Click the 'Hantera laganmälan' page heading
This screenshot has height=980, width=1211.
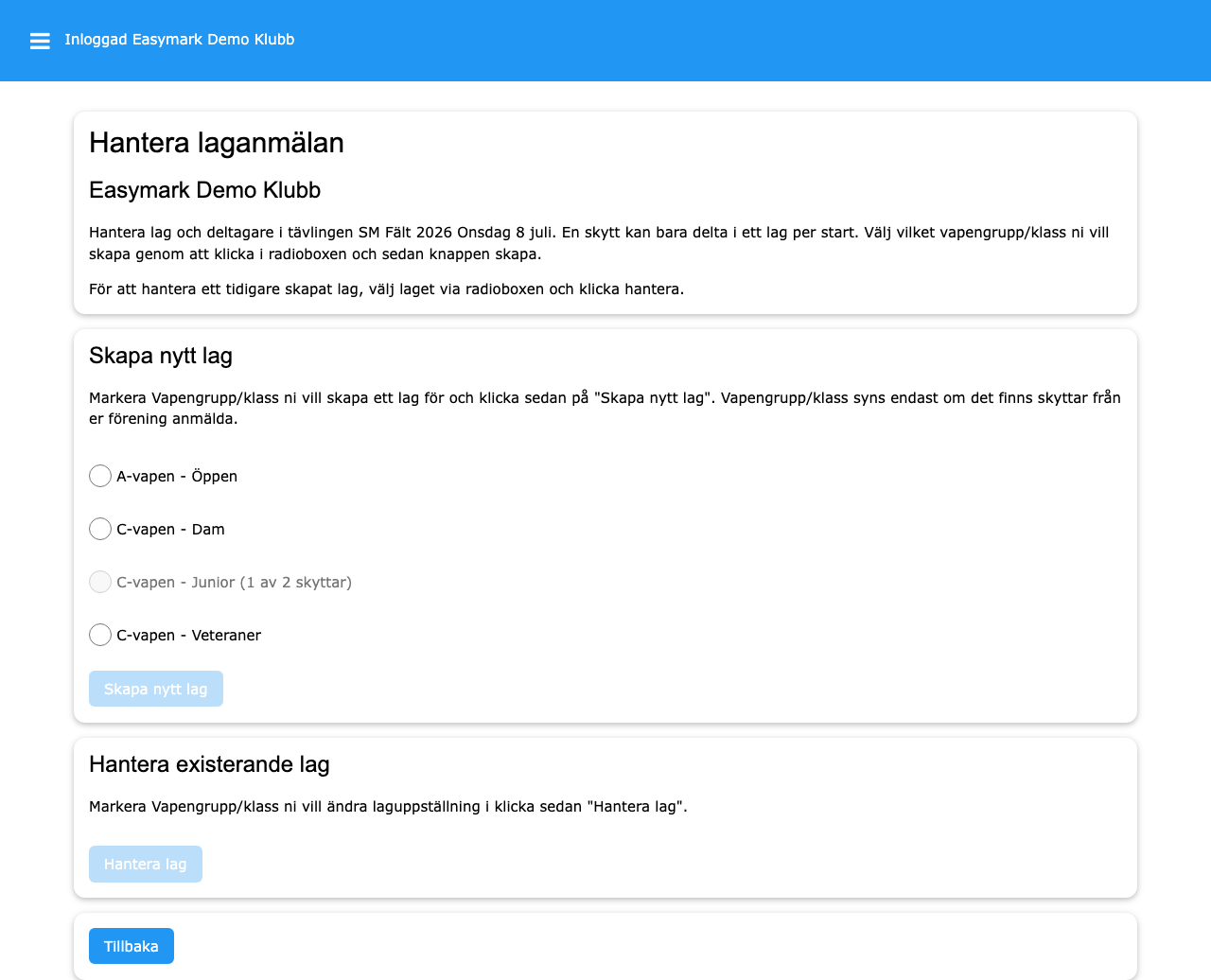click(x=217, y=143)
